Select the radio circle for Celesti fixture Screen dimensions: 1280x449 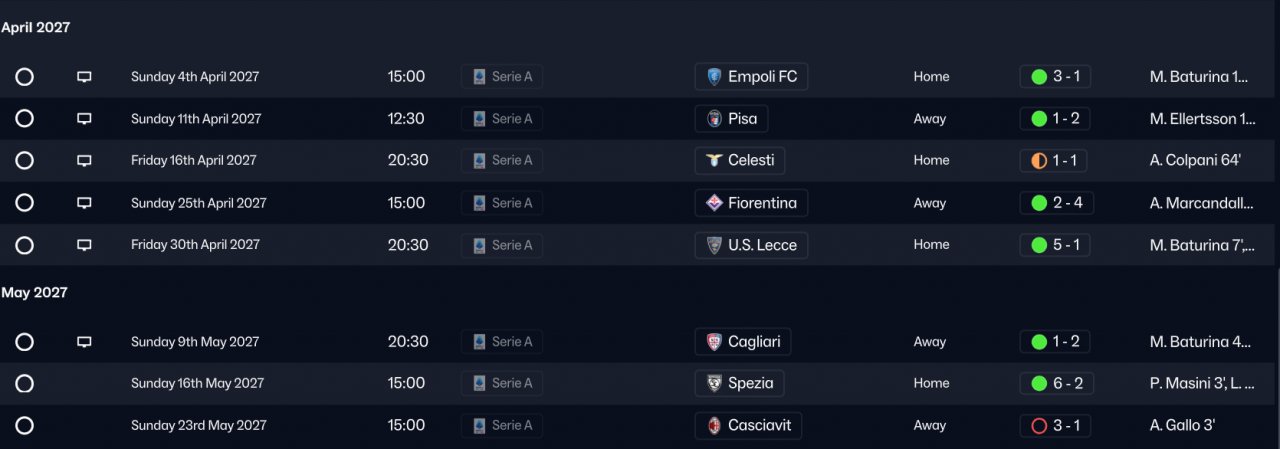point(25,161)
